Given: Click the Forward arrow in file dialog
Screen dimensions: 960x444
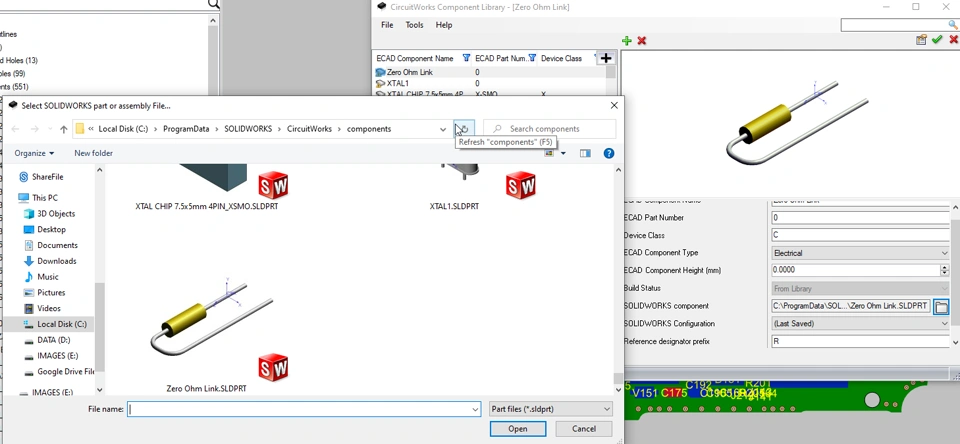Looking at the screenshot, I should point(35,129).
